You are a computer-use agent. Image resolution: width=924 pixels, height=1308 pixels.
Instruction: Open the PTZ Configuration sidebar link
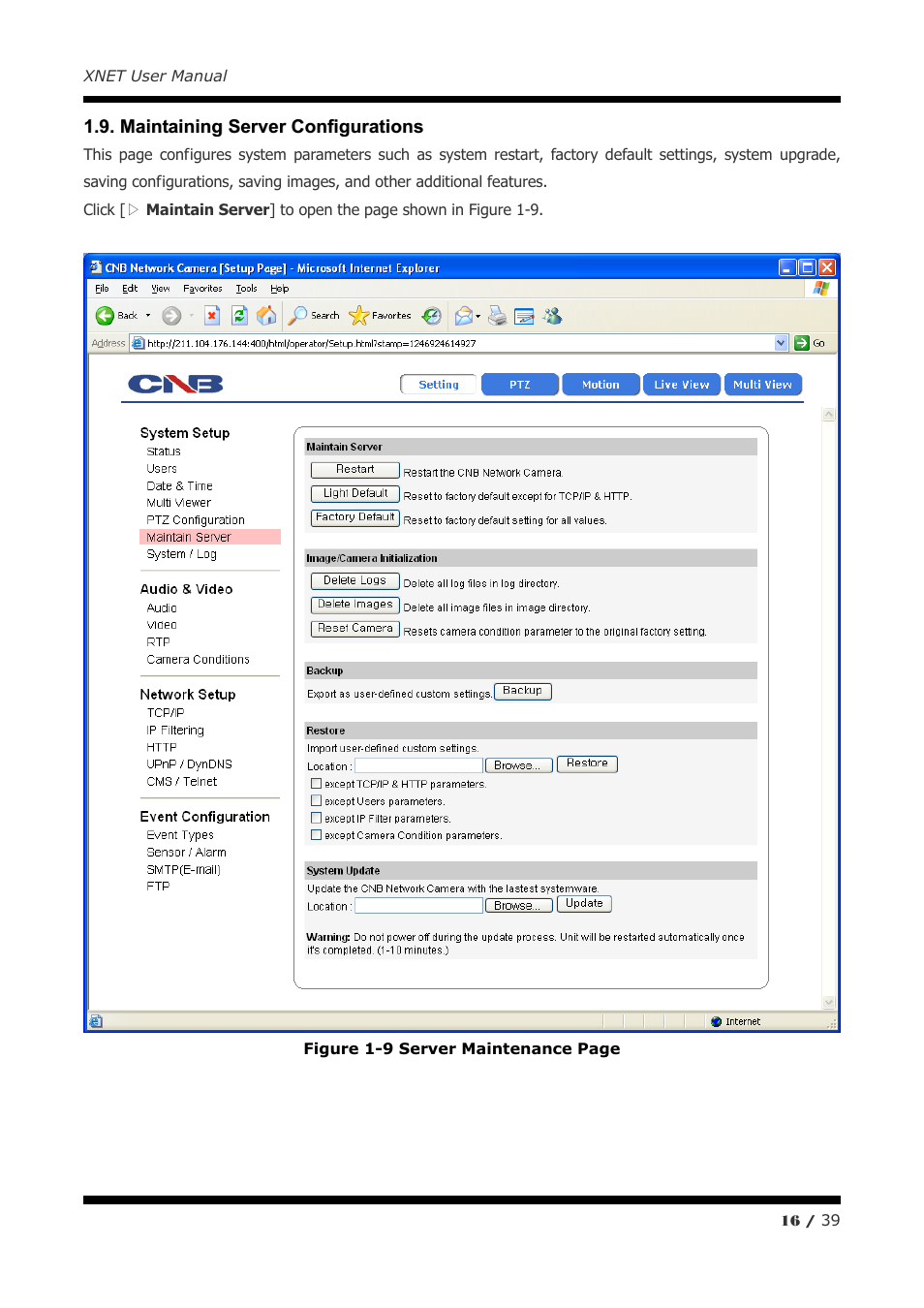point(196,520)
